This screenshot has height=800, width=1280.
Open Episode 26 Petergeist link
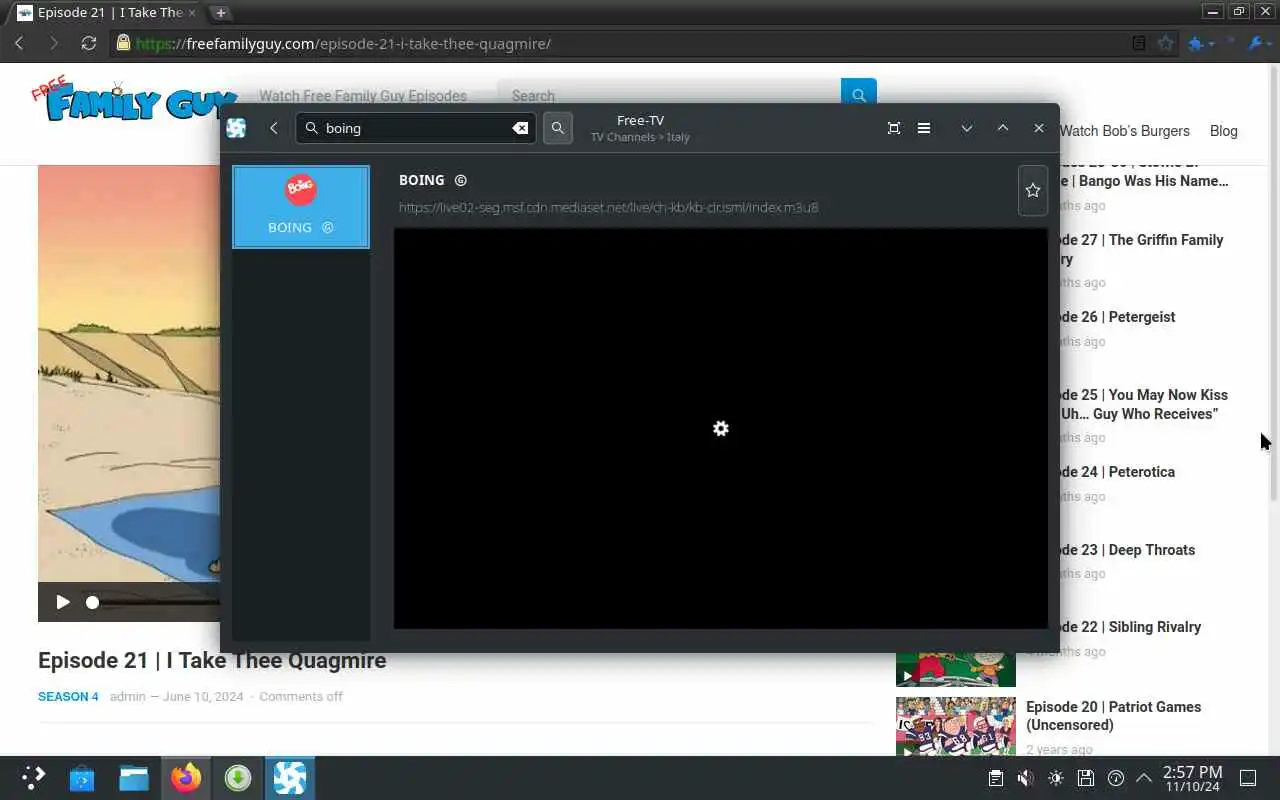coord(1118,317)
